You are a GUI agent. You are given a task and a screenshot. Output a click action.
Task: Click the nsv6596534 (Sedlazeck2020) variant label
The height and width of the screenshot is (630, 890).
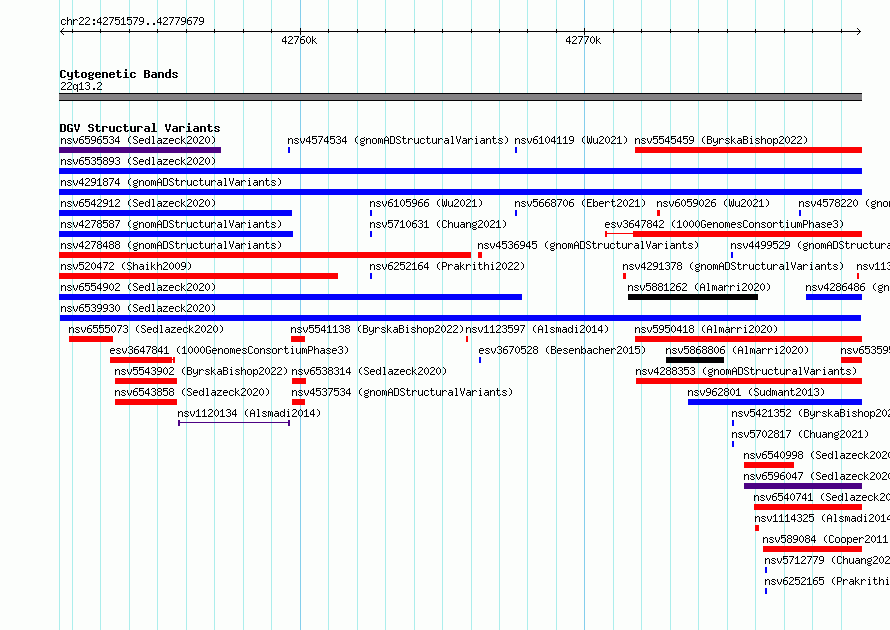[x=138, y=140]
